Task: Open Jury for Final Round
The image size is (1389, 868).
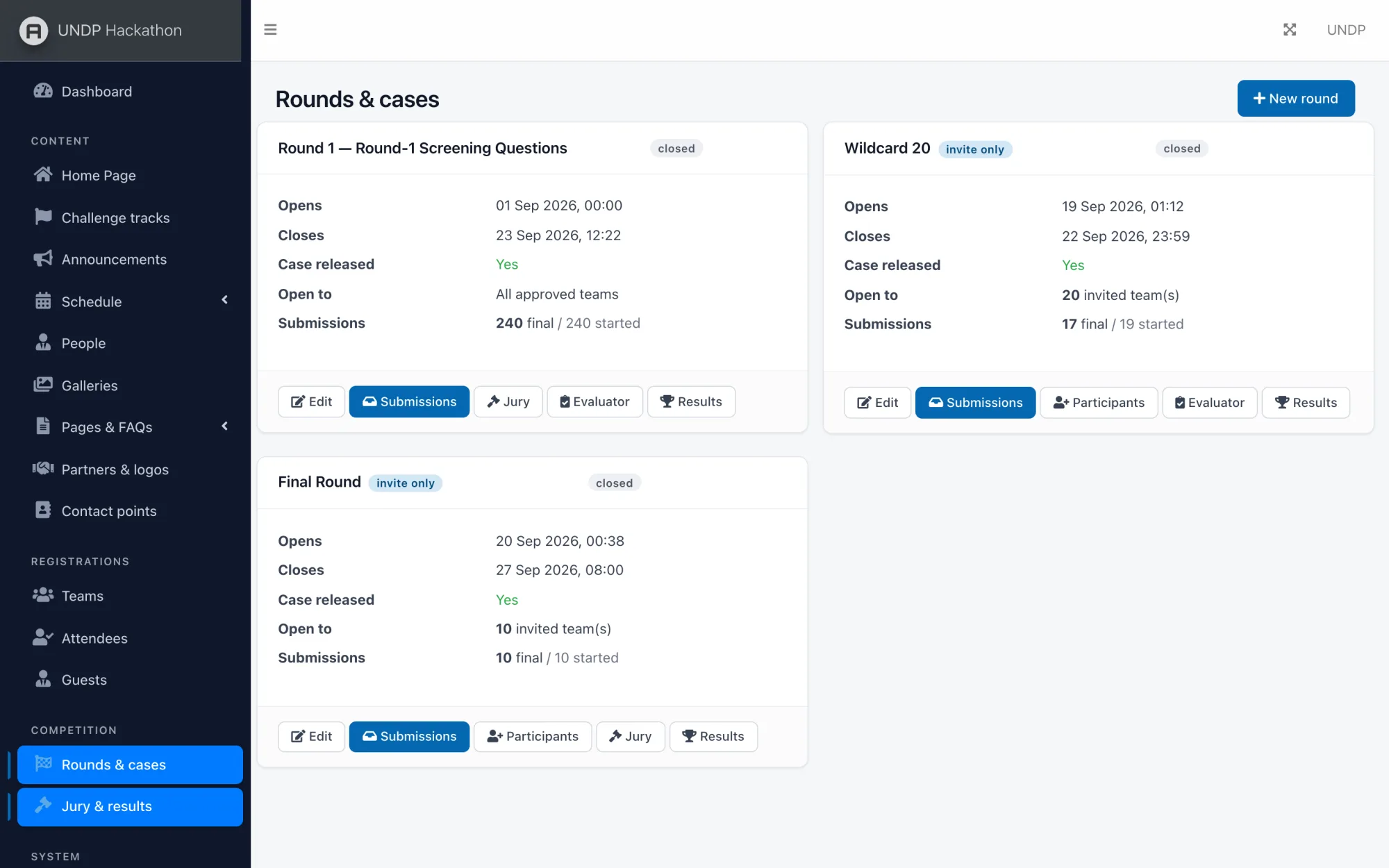Action: point(631,736)
